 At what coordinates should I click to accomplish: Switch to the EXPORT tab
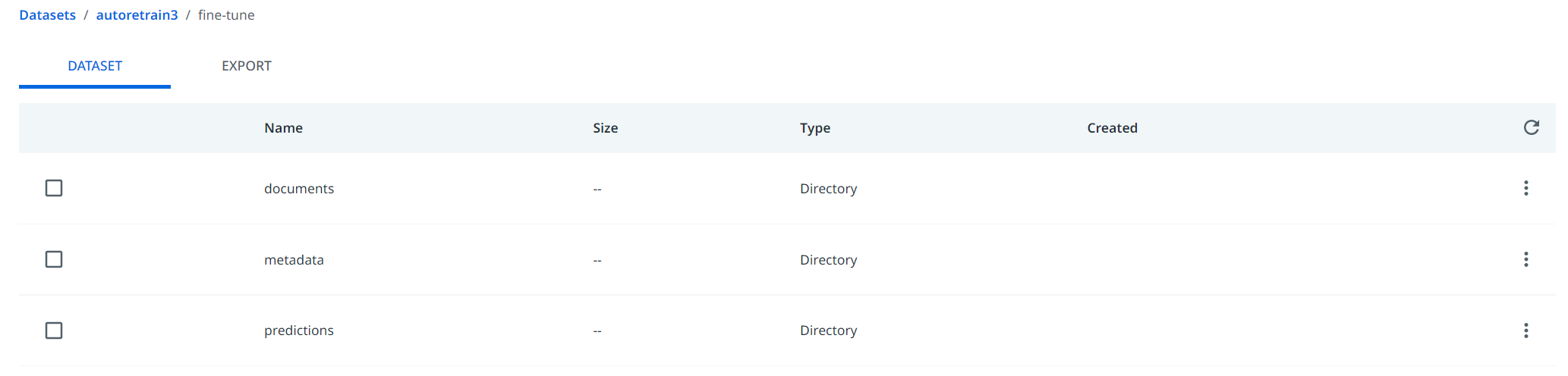click(246, 66)
